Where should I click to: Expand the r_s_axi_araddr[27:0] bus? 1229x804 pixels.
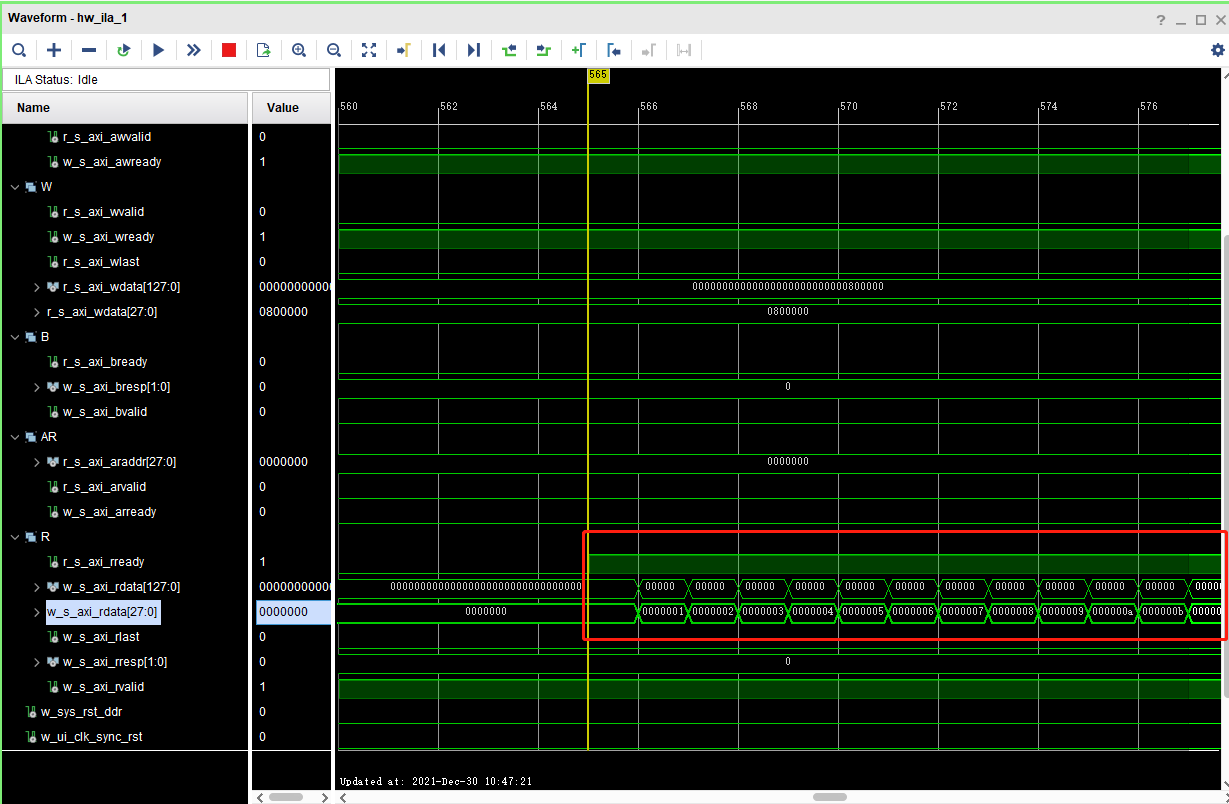click(x=36, y=461)
